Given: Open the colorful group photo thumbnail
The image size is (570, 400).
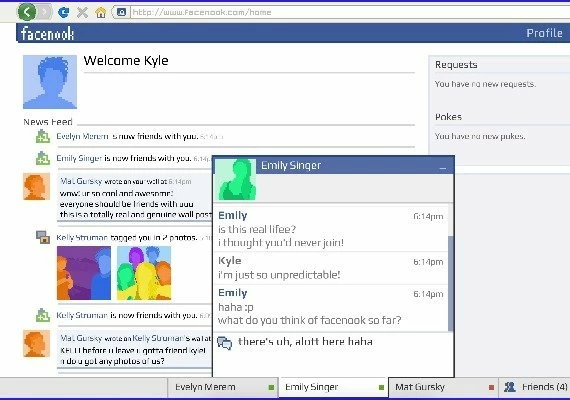Looking at the screenshot, I should (x=144, y=273).
